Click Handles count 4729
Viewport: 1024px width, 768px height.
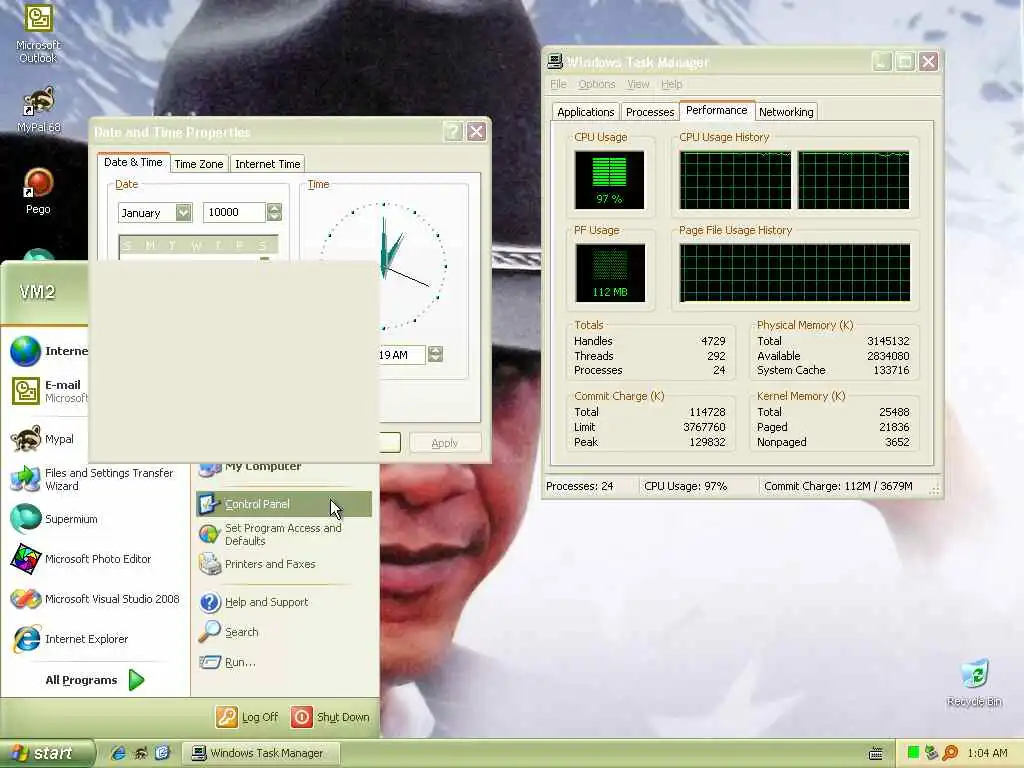pyautogui.click(x=713, y=341)
